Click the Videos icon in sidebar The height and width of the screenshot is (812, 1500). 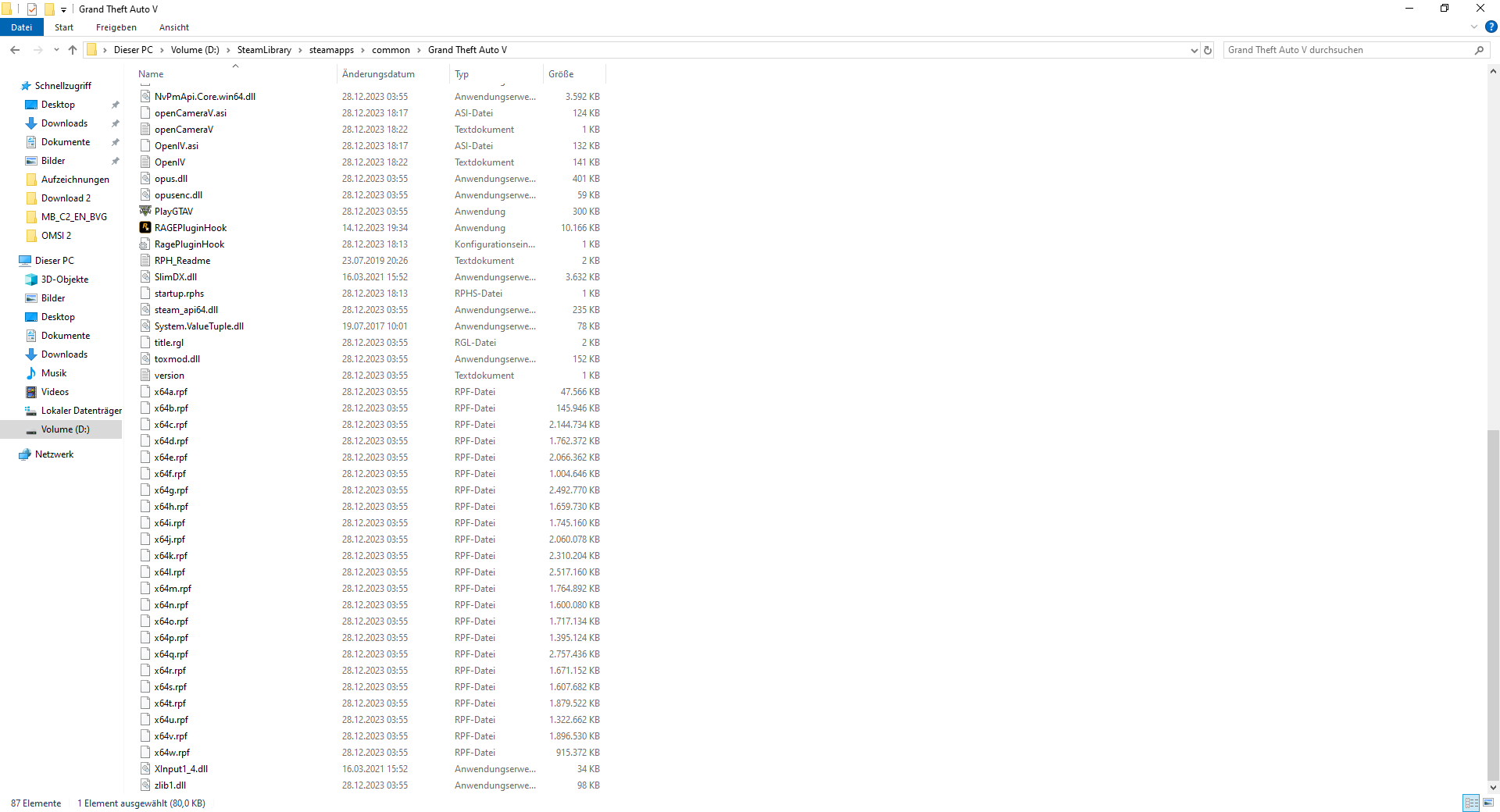click(x=31, y=392)
